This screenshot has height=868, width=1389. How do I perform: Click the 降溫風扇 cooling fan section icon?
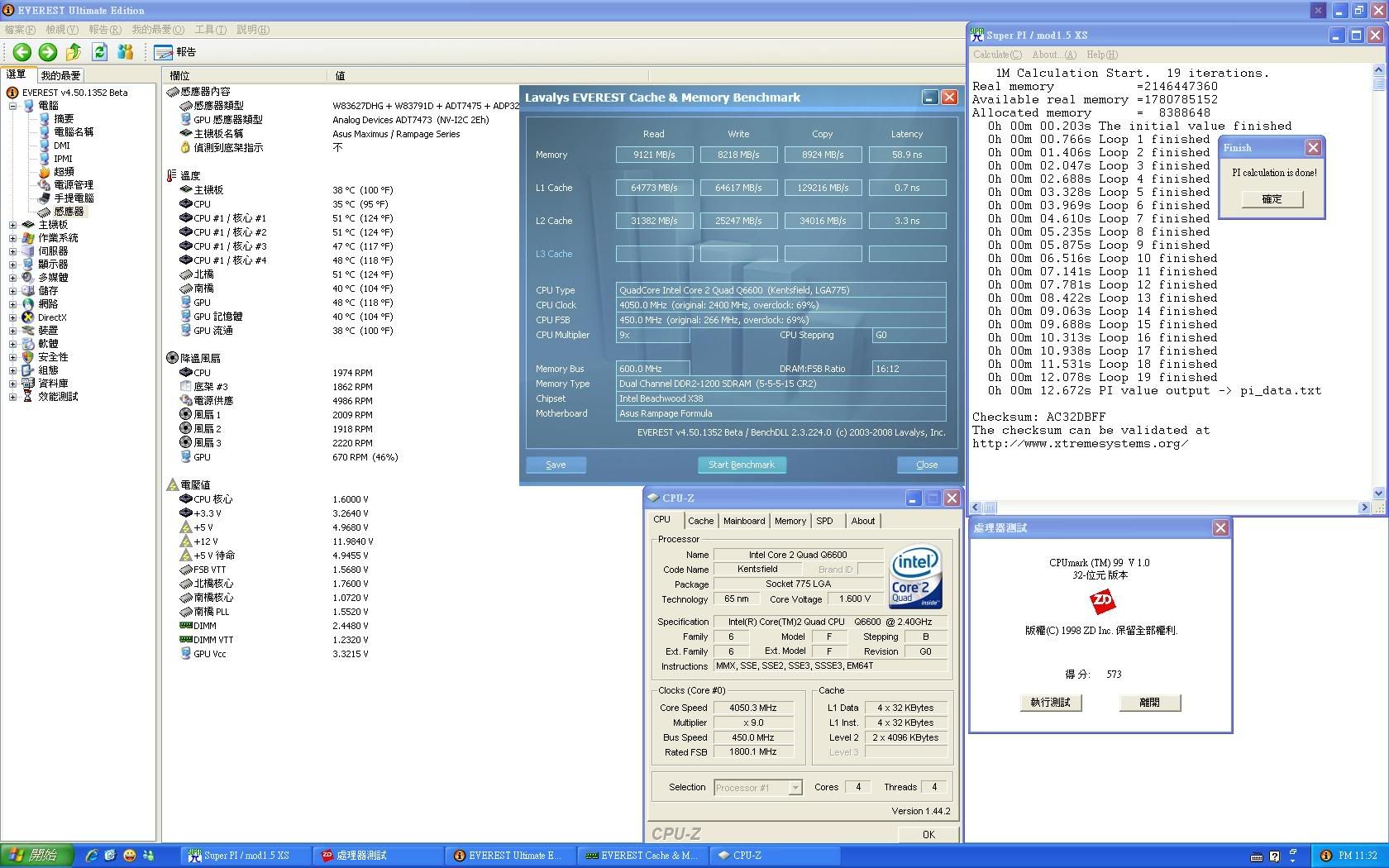coord(172,358)
